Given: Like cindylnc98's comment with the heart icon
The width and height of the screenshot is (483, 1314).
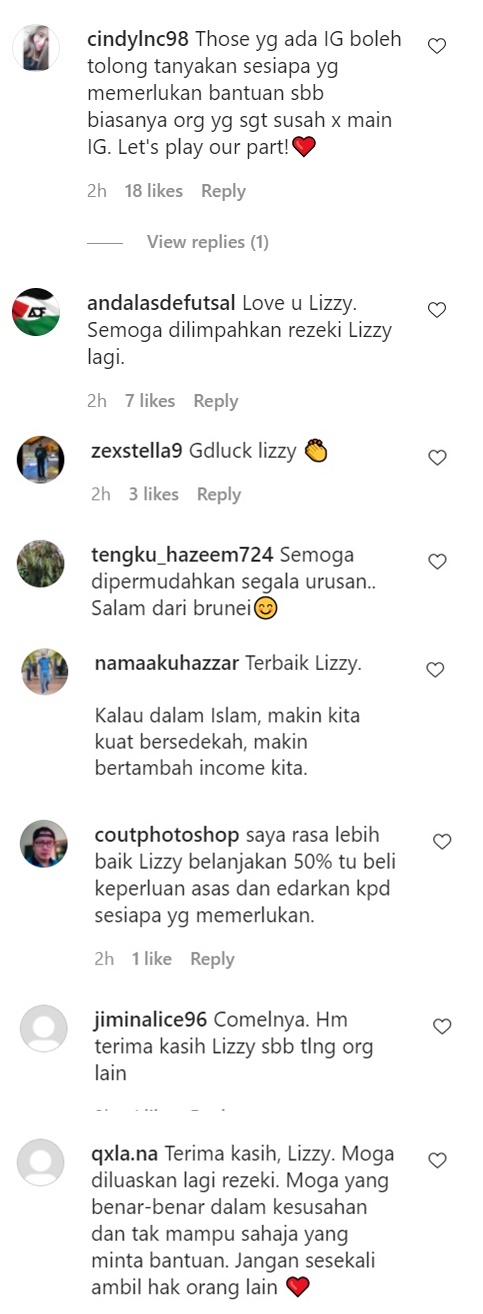Looking at the screenshot, I should point(436,46).
